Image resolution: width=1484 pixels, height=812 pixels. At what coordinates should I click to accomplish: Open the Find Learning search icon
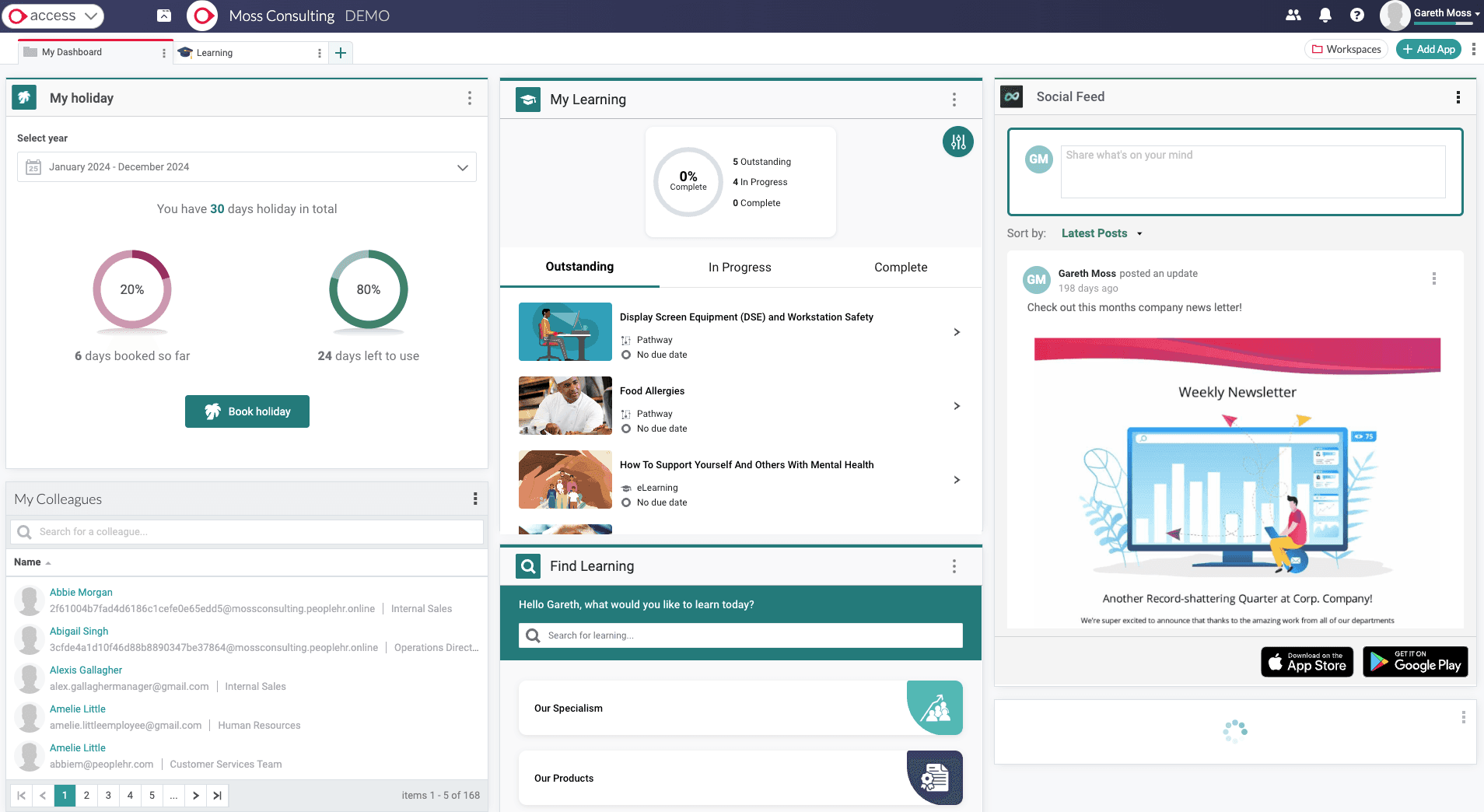[x=528, y=565]
